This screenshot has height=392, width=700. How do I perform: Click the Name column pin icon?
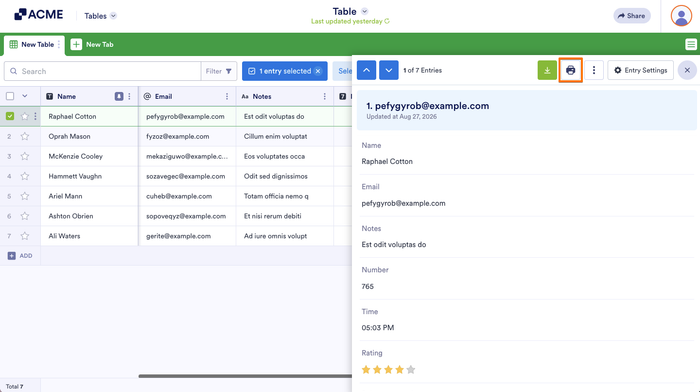coord(119,96)
